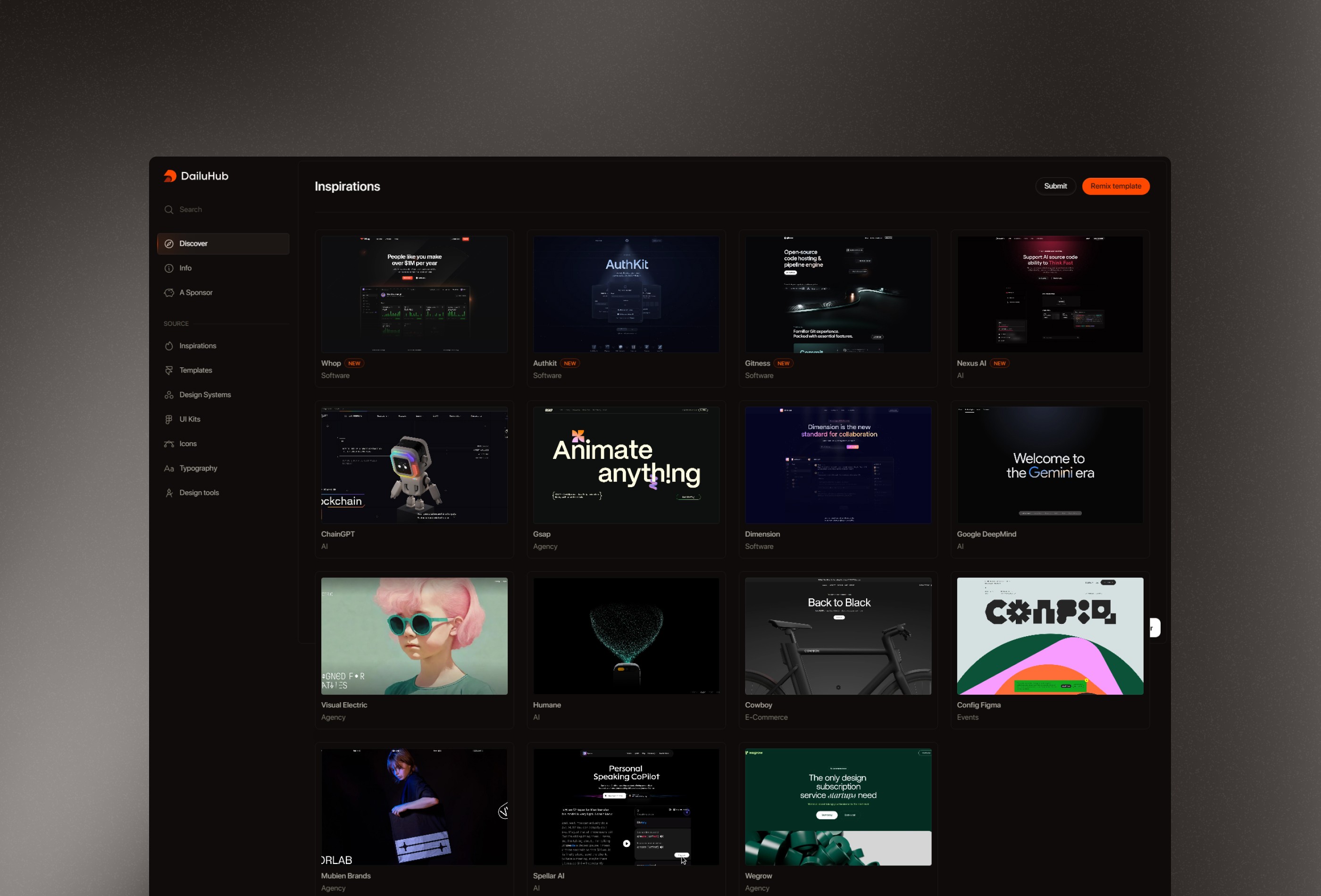Open the Cowboy E-Commerce inspiration
The width and height of the screenshot is (1321, 896).
[838, 636]
